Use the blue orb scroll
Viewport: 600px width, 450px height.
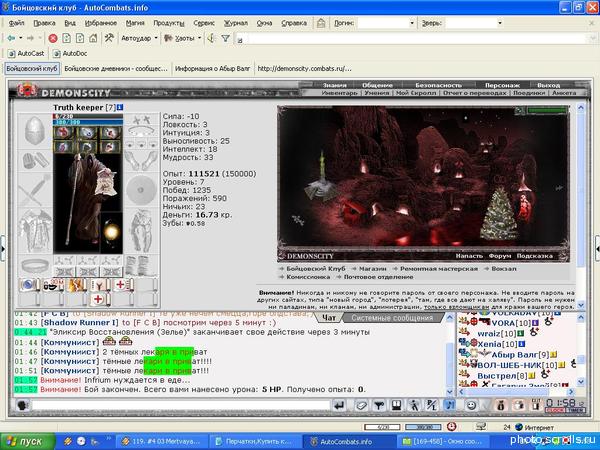(x=29, y=285)
